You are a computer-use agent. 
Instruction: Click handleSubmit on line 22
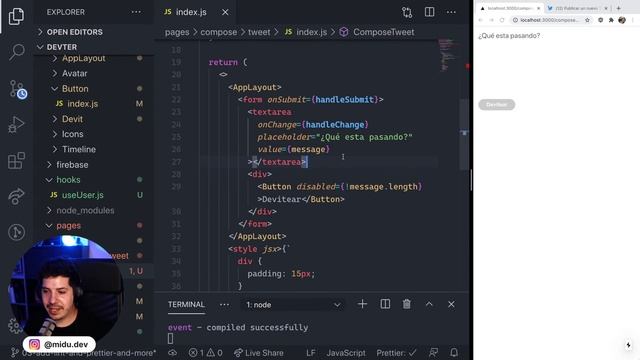[344, 100]
